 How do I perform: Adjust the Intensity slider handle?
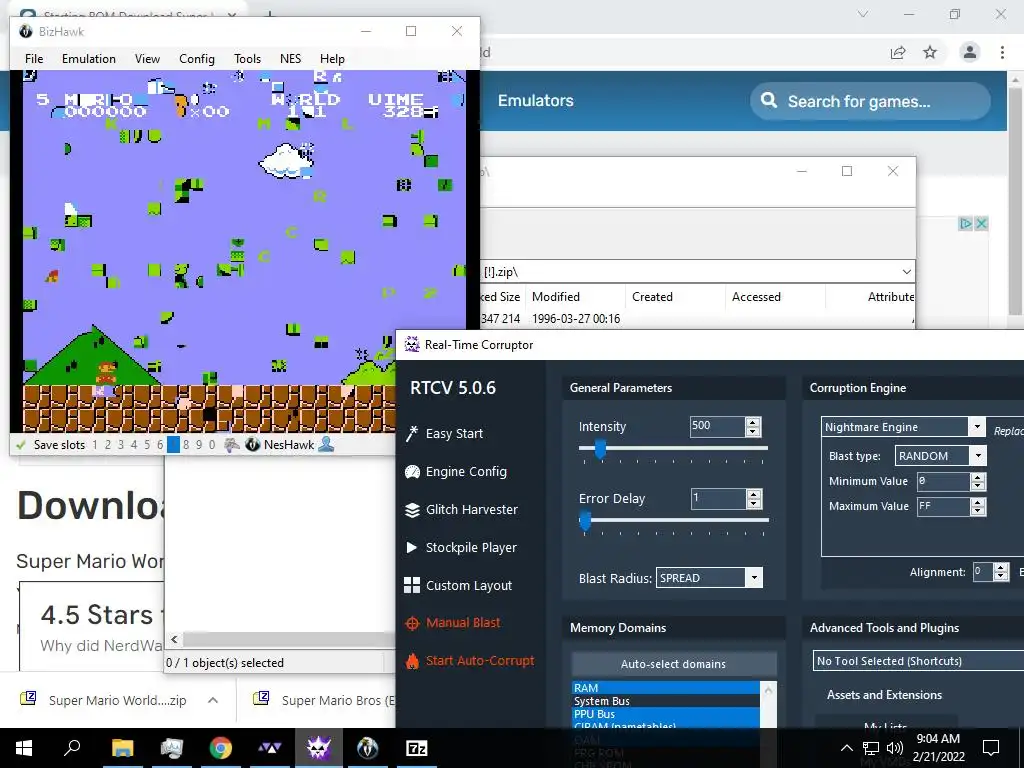coord(600,449)
